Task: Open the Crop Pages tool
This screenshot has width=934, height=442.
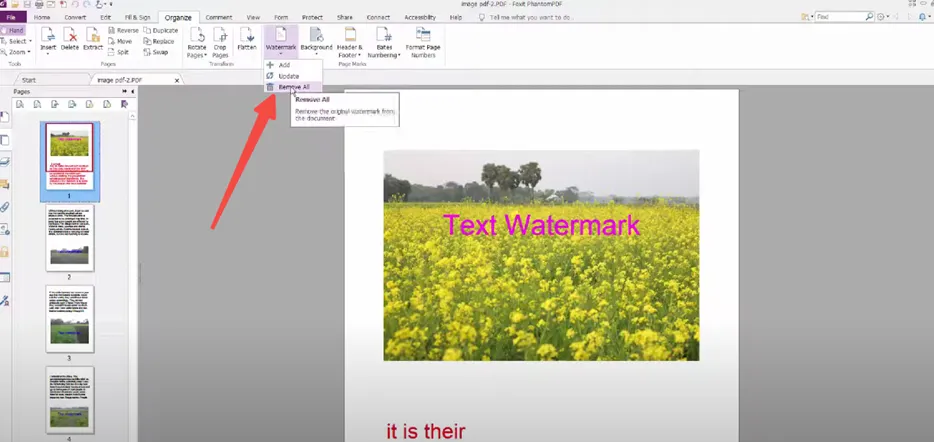Action: pyautogui.click(x=220, y=42)
